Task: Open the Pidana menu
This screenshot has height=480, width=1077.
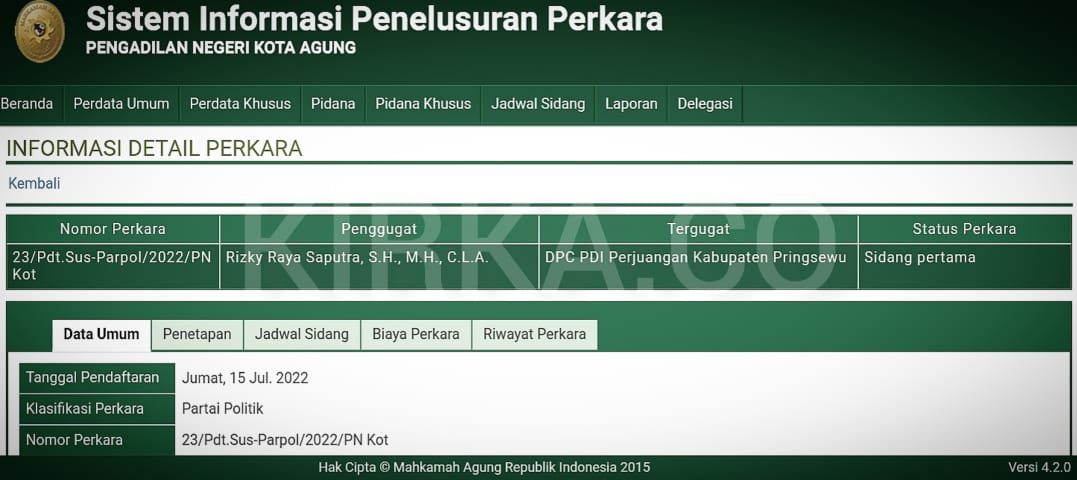Action: (333, 104)
